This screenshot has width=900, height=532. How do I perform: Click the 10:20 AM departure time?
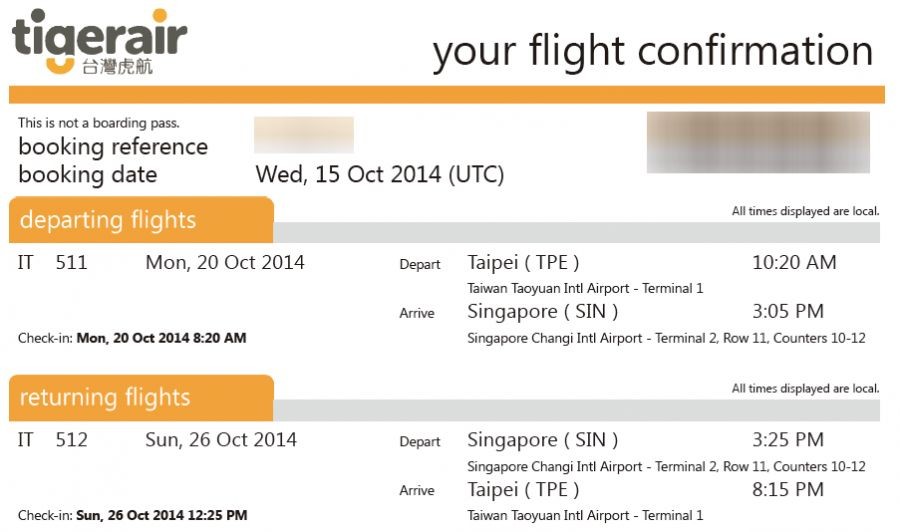(794, 263)
